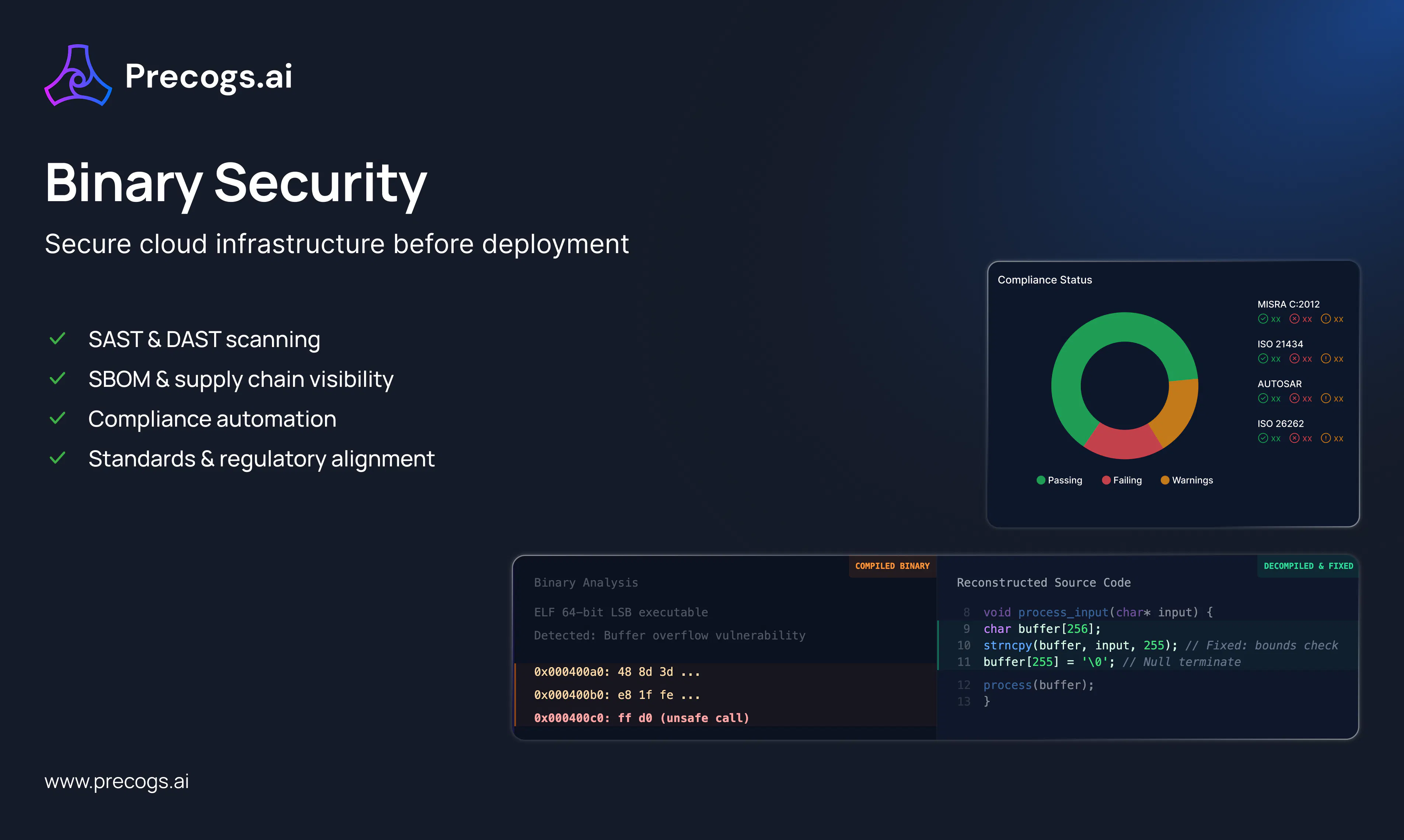Click the '// Null terminate' comment
Image resolution: width=1404 pixels, height=840 pixels.
pyautogui.click(x=1181, y=662)
